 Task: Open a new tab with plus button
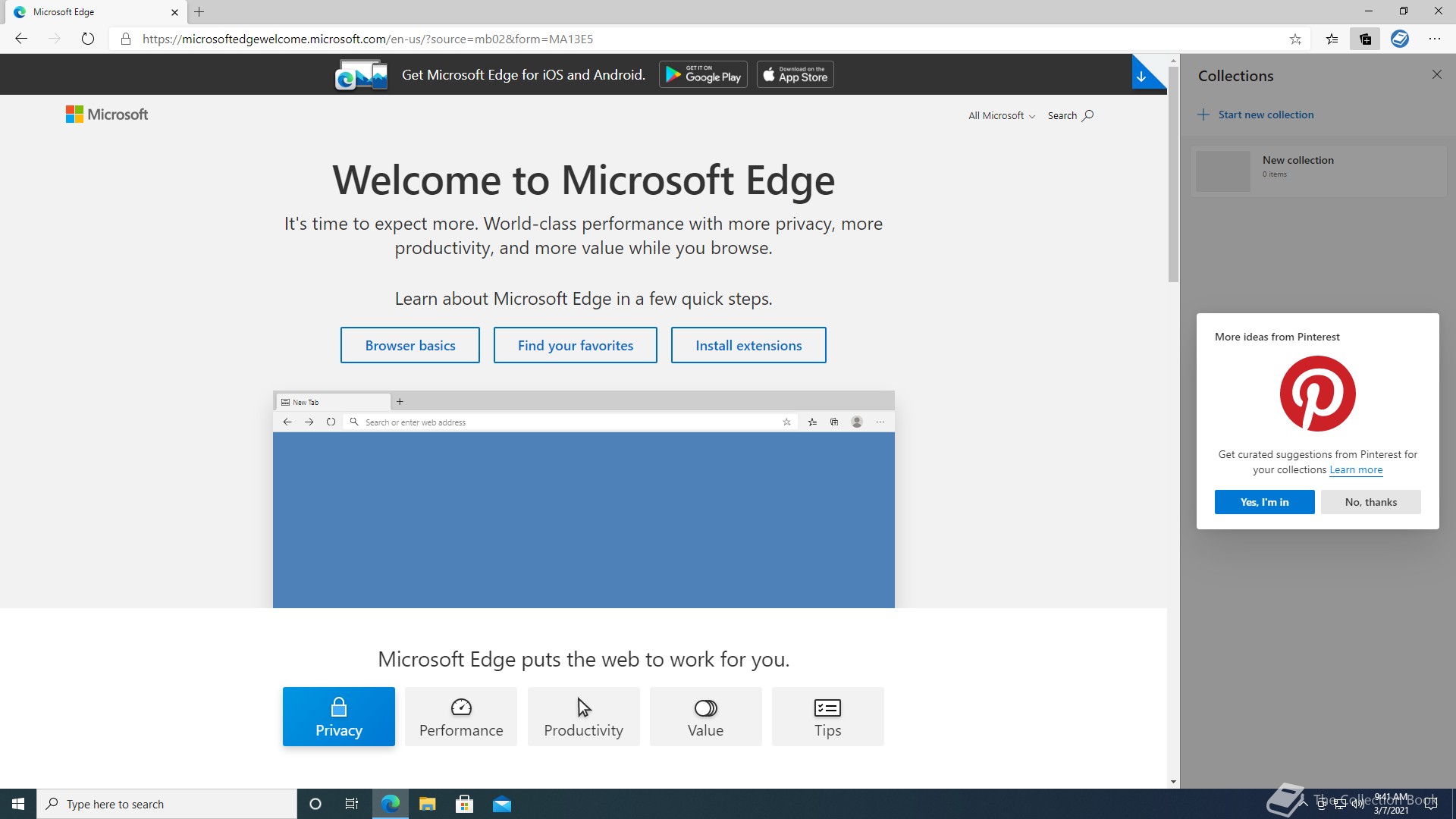click(199, 12)
